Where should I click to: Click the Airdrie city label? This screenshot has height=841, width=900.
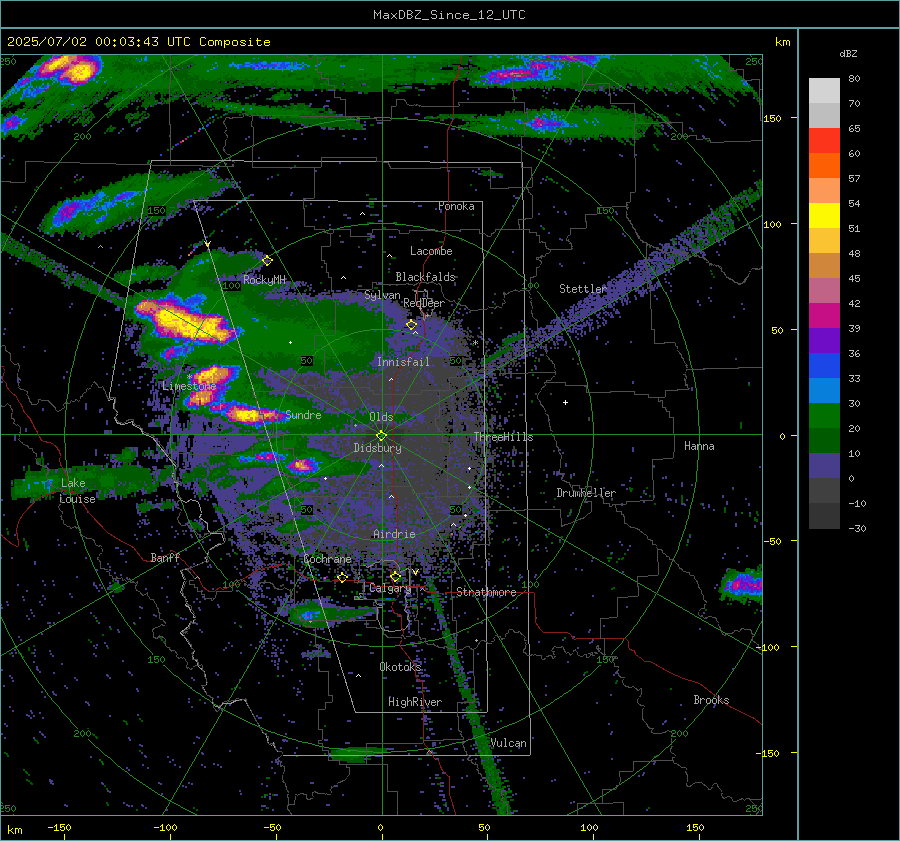[x=394, y=534]
